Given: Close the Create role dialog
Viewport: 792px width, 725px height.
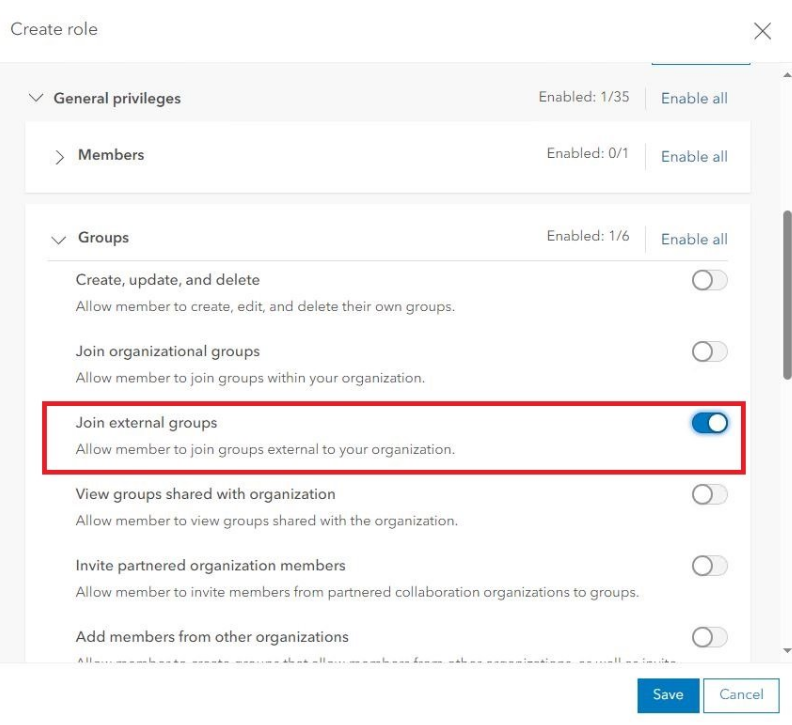Looking at the screenshot, I should [762, 31].
